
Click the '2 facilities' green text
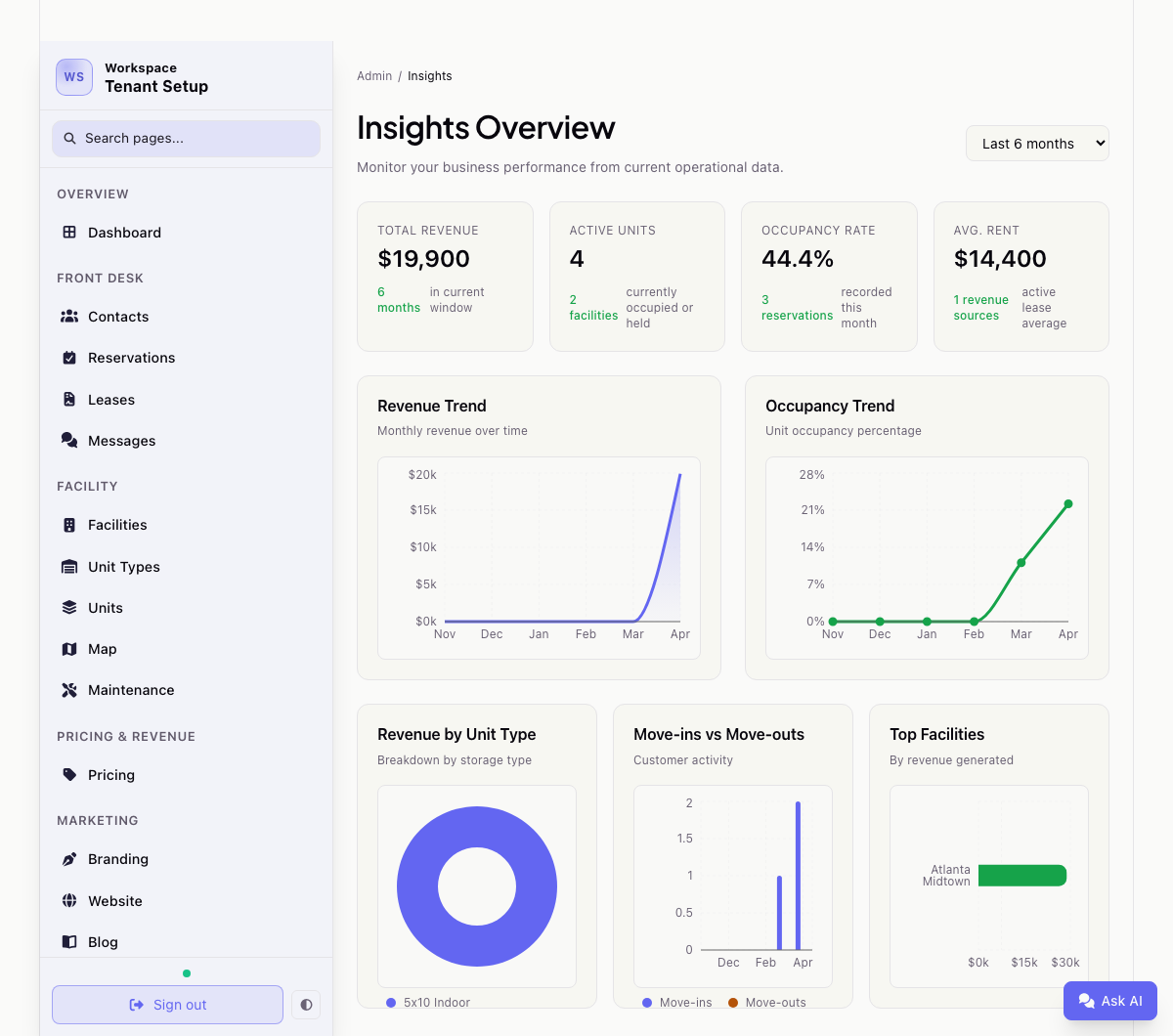click(593, 308)
